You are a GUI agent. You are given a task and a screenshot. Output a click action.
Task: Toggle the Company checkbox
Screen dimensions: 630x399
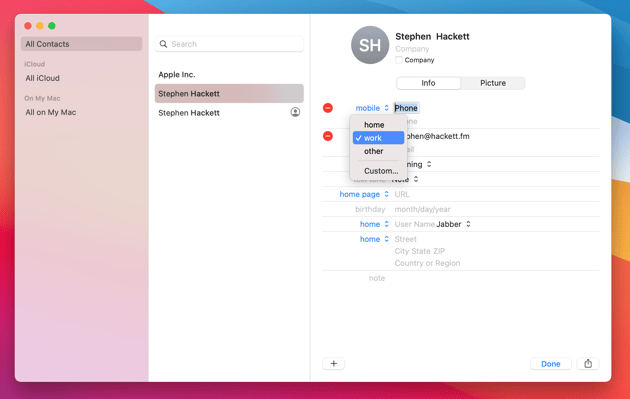pyautogui.click(x=399, y=60)
